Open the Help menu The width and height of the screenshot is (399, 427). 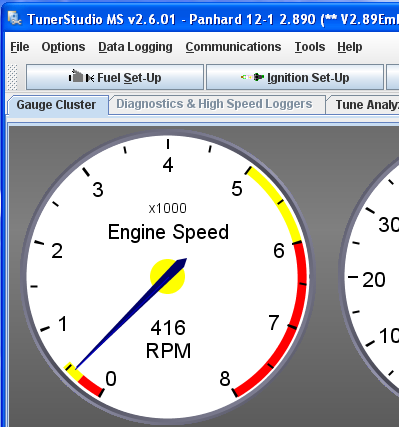tap(350, 47)
